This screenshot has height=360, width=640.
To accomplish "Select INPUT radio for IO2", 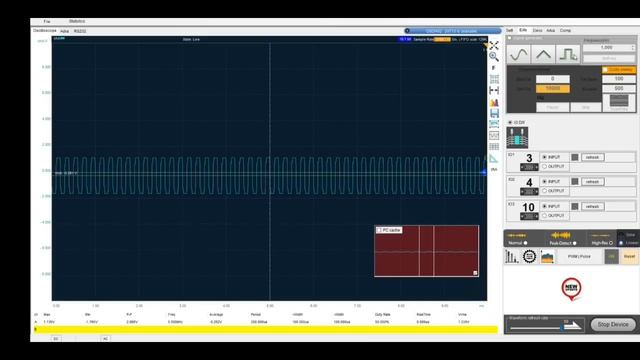I will [x=544, y=182].
